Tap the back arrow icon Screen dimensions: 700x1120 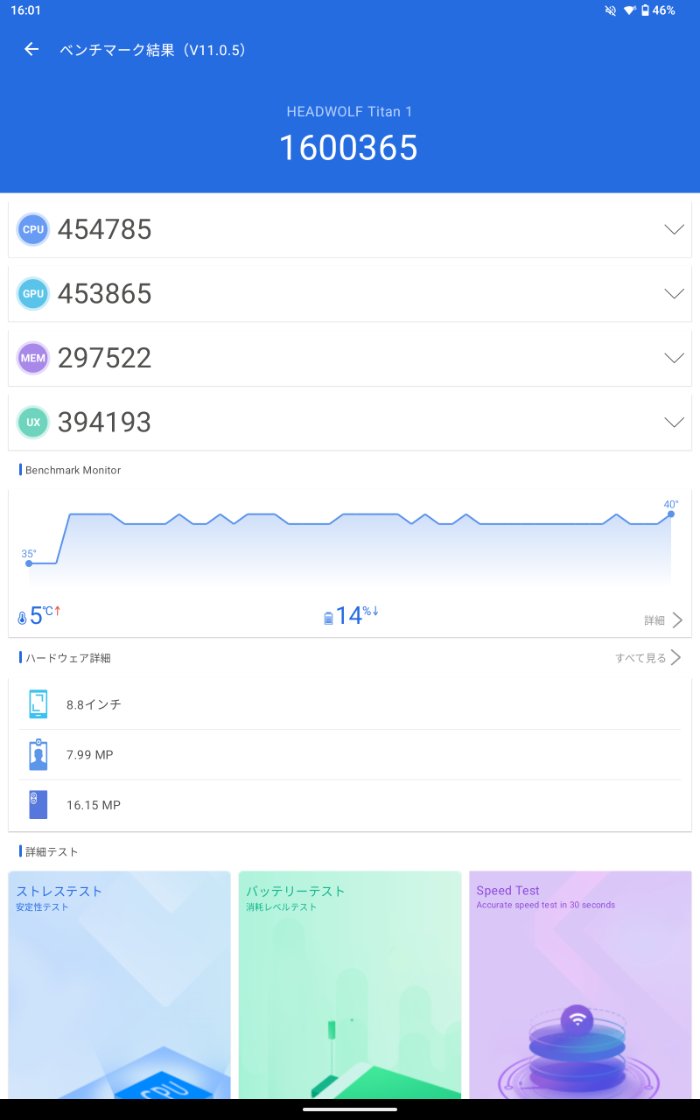[32, 49]
